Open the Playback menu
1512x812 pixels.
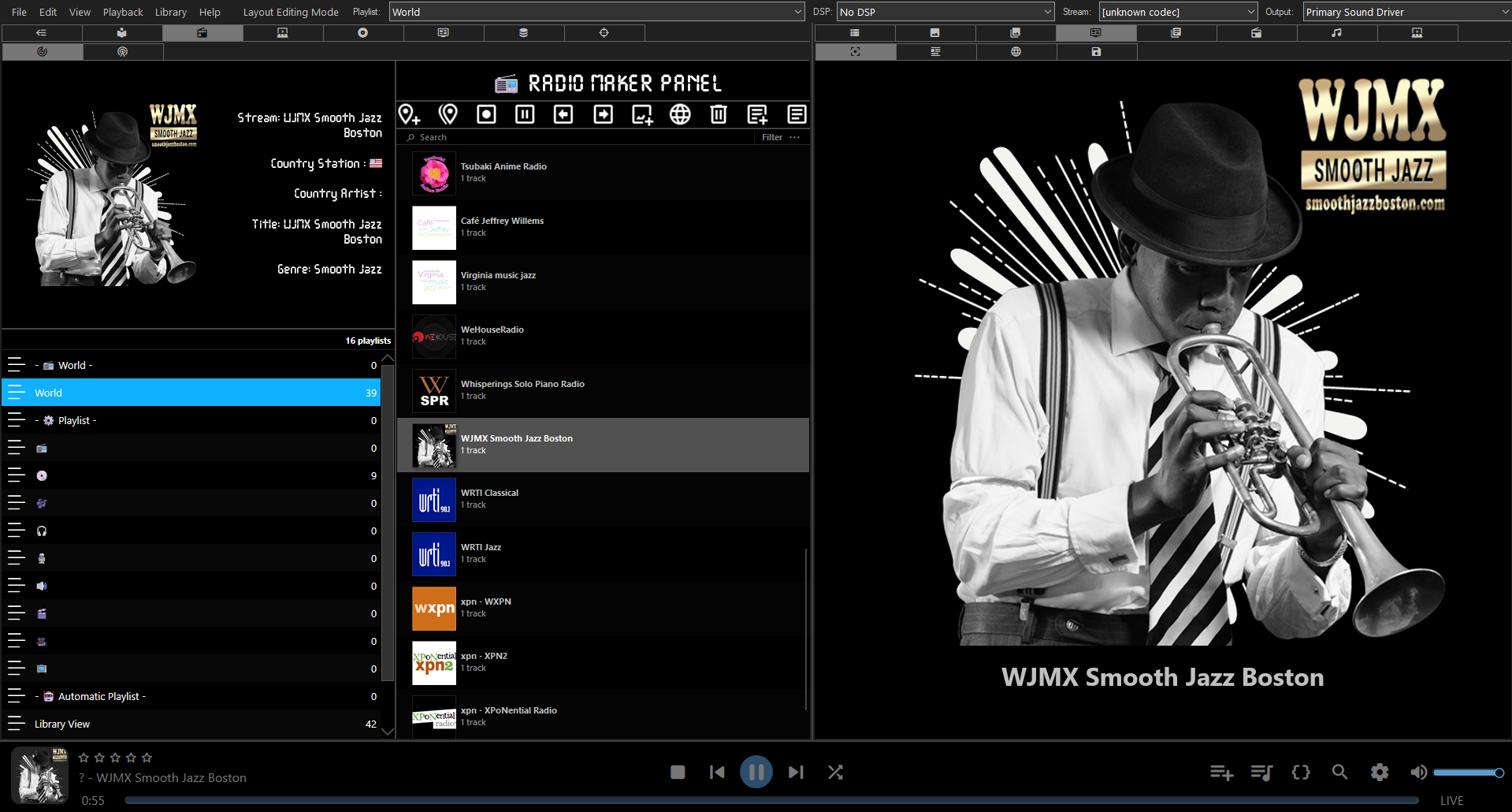[123, 12]
